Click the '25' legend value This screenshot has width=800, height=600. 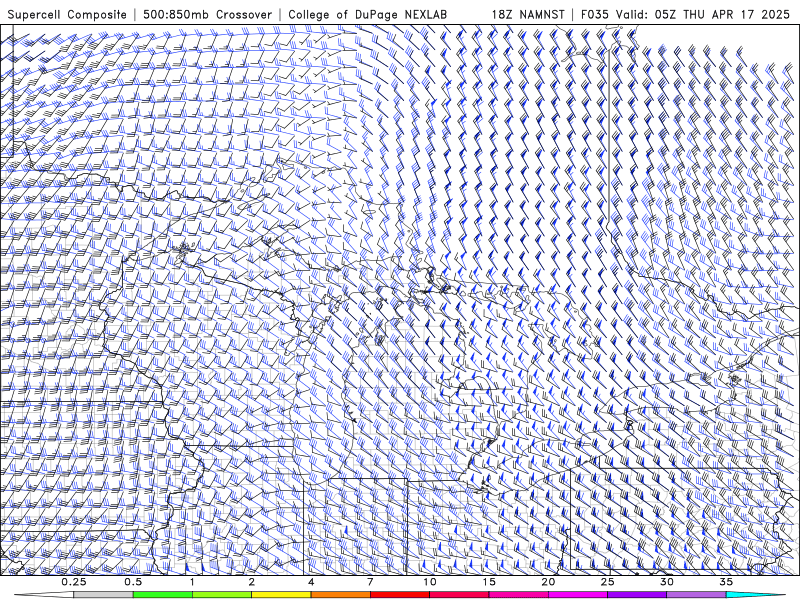[608, 582]
